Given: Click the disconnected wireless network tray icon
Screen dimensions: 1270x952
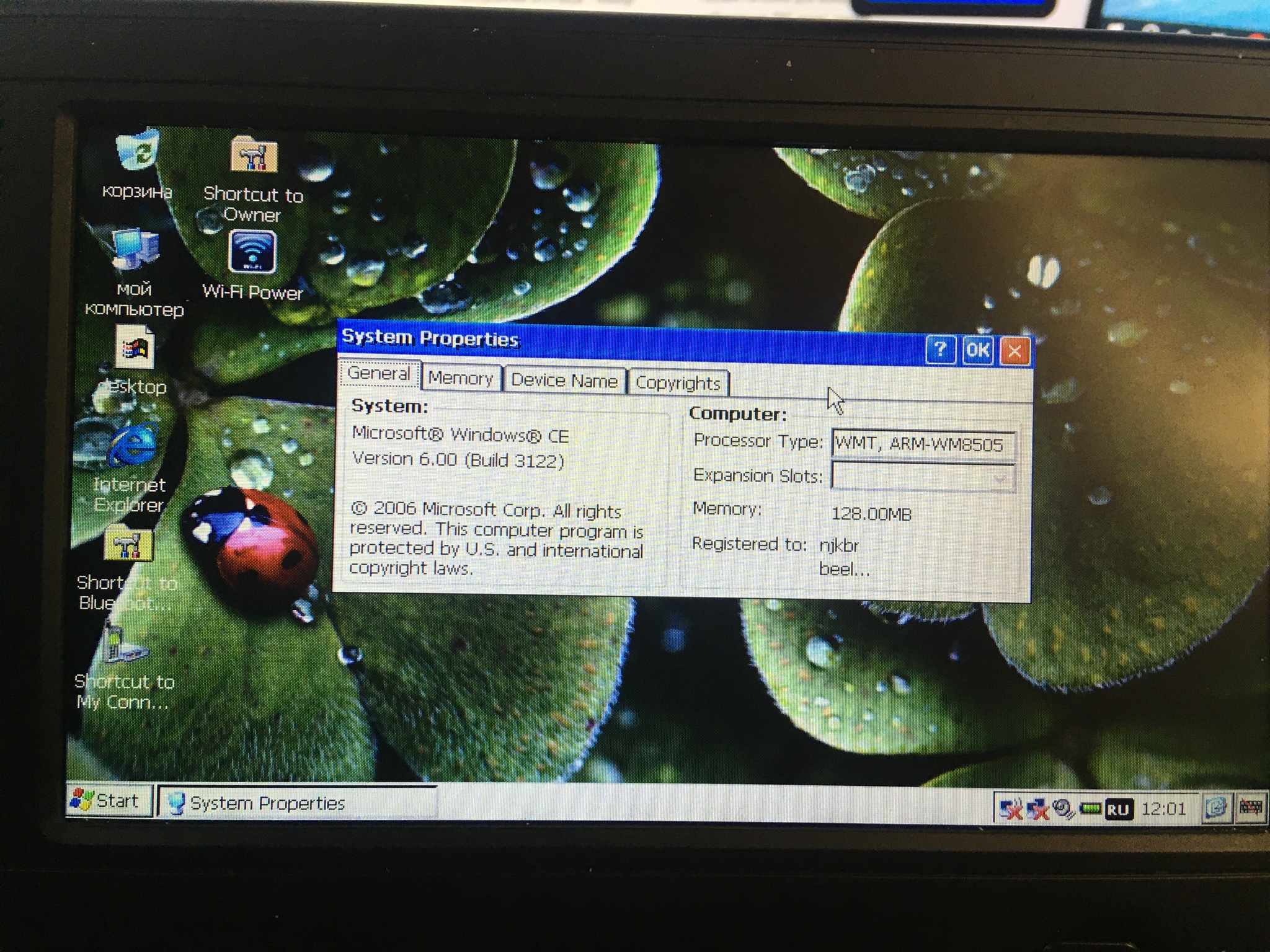Looking at the screenshot, I should pyautogui.click(x=1011, y=809).
